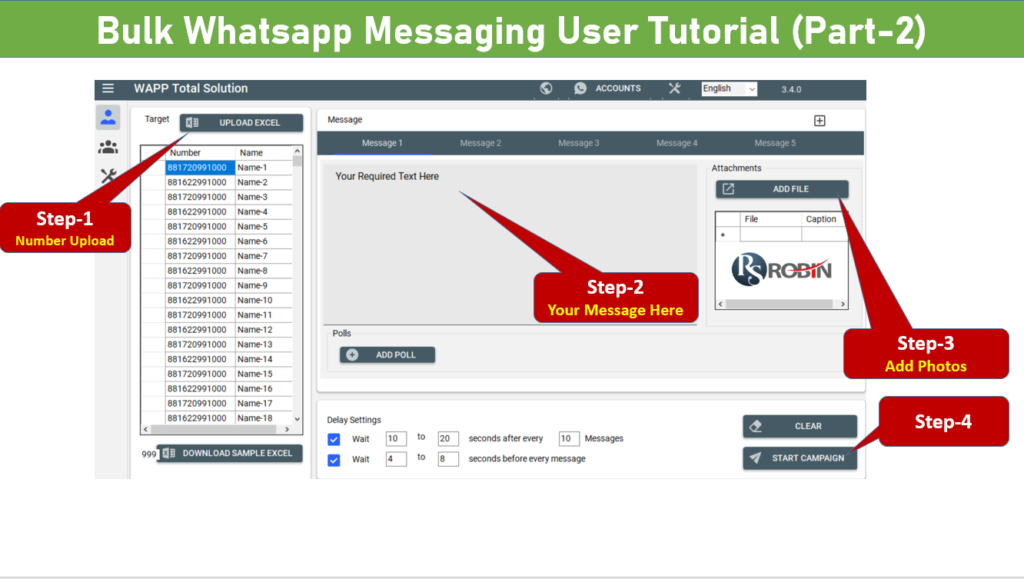Click the Caption column header in Attachments
Screen dimensions: 1024x579
[x=825, y=219]
